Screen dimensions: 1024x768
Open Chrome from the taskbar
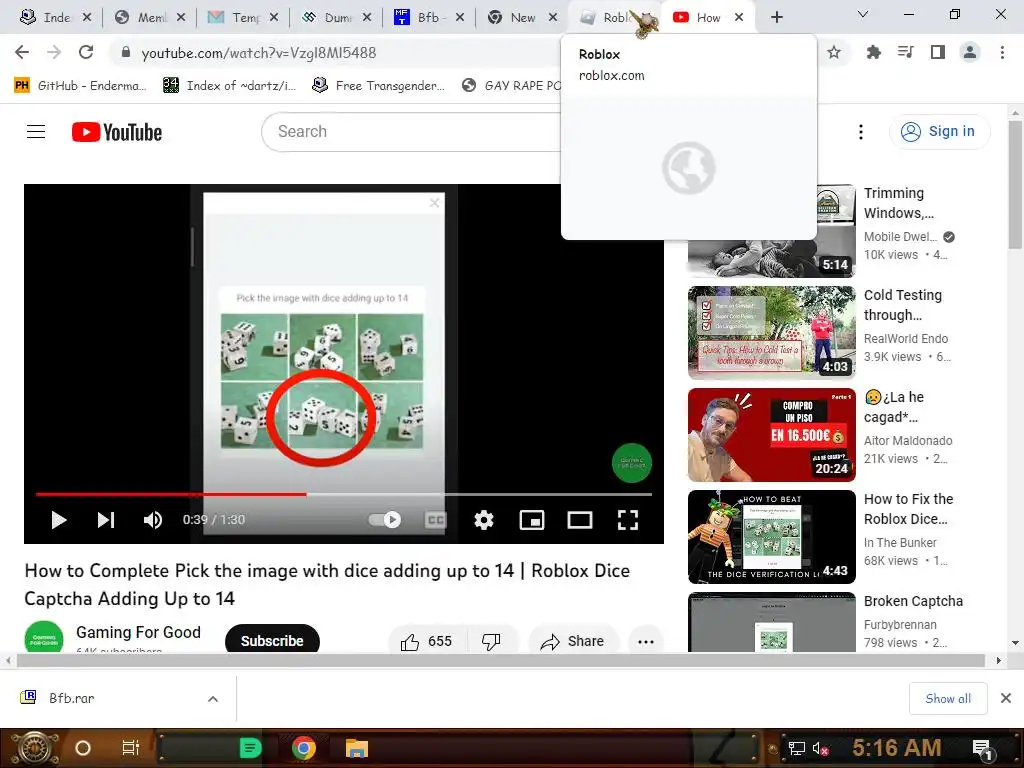304,748
